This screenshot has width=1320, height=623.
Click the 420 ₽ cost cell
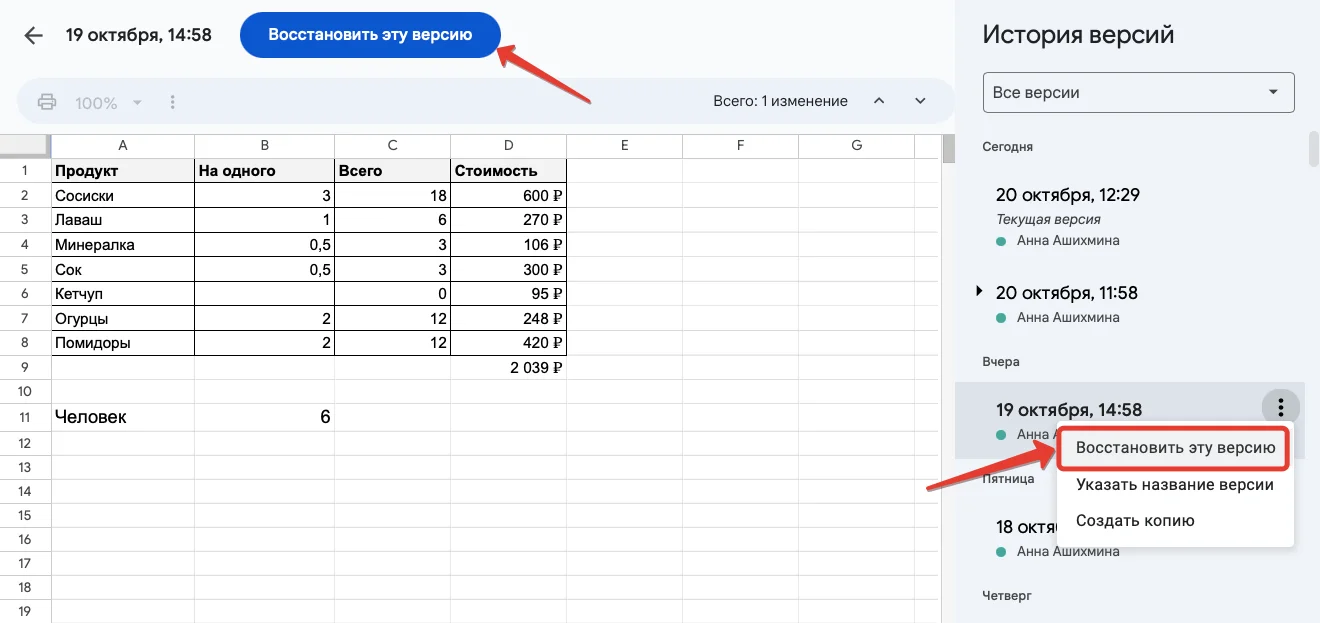(x=508, y=342)
